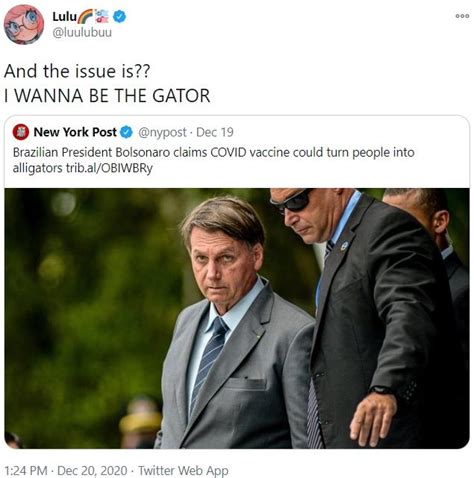The height and width of the screenshot is (478, 474).
Task: Click the Twitter Web App source label
Action: pyautogui.click(x=183, y=471)
